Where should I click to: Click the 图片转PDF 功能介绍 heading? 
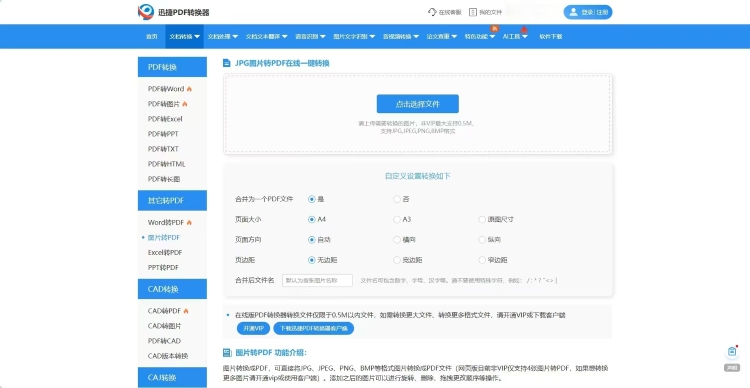tap(271, 353)
